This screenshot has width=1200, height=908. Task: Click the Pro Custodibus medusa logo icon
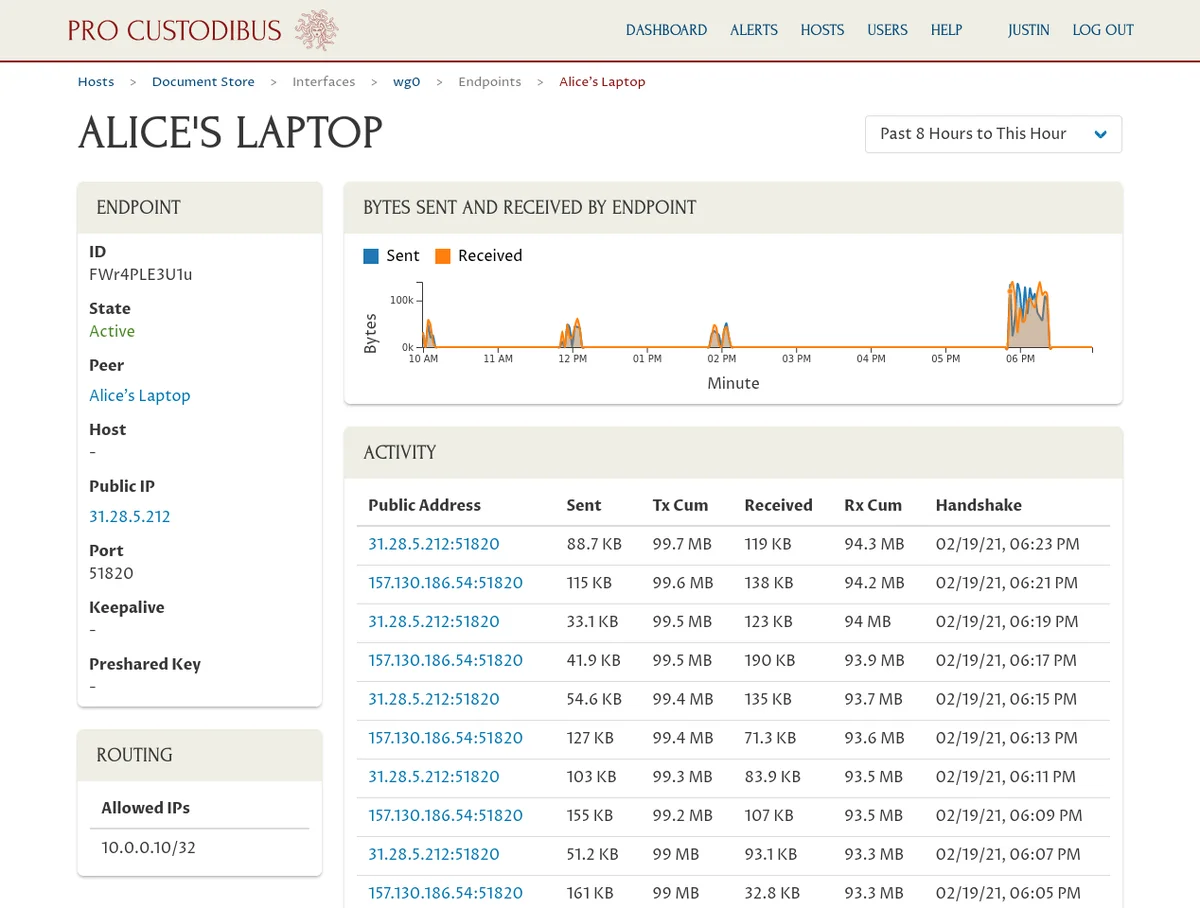pyautogui.click(x=317, y=30)
